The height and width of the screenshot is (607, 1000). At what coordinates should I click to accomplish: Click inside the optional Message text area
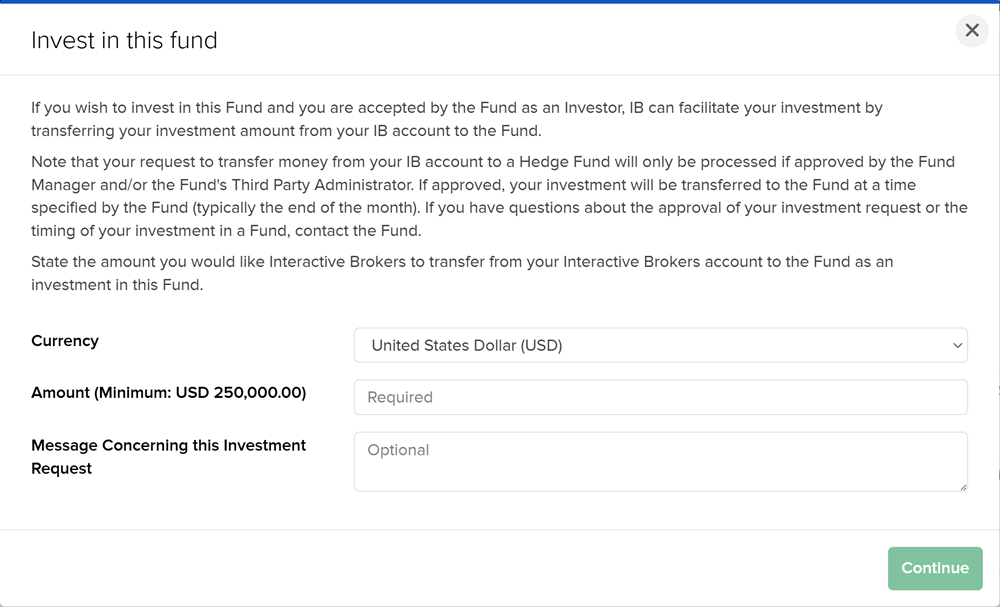tap(661, 462)
